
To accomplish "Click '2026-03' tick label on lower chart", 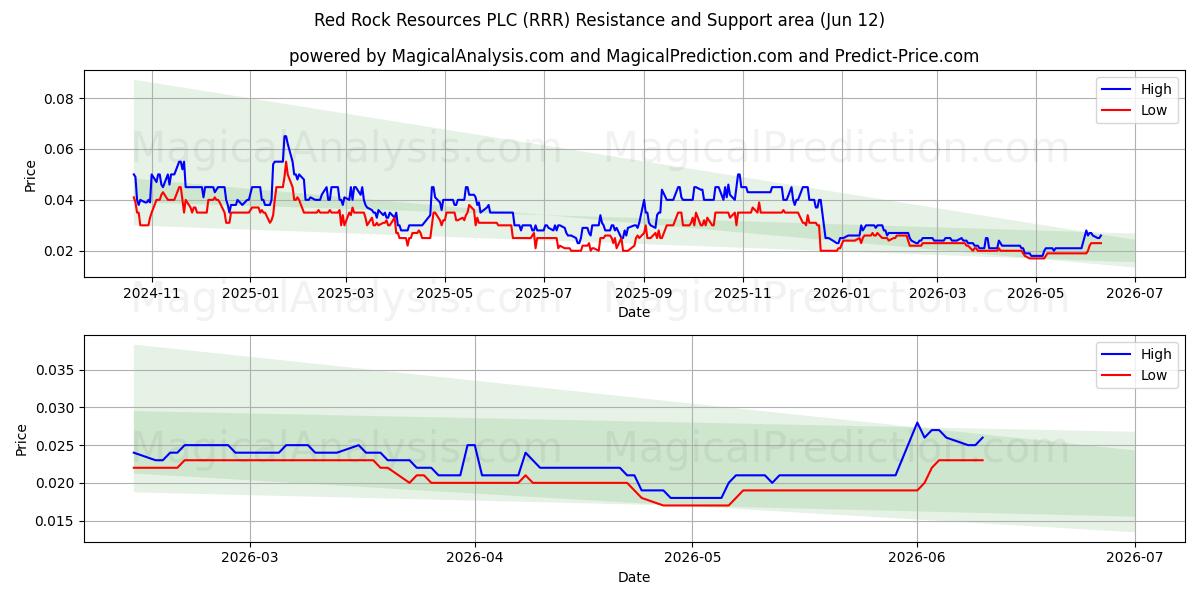I will pos(250,558).
